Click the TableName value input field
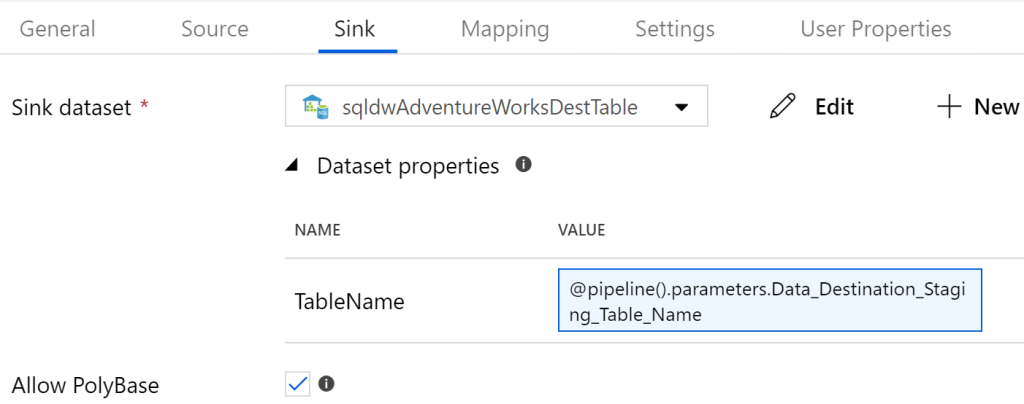The height and width of the screenshot is (404, 1024). coord(769,300)
